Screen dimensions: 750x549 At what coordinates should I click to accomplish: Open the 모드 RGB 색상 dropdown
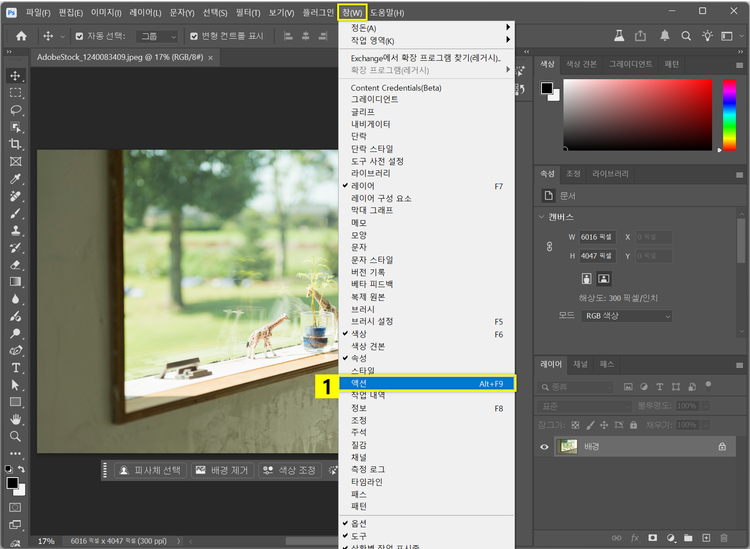click(x=626, y=316)
